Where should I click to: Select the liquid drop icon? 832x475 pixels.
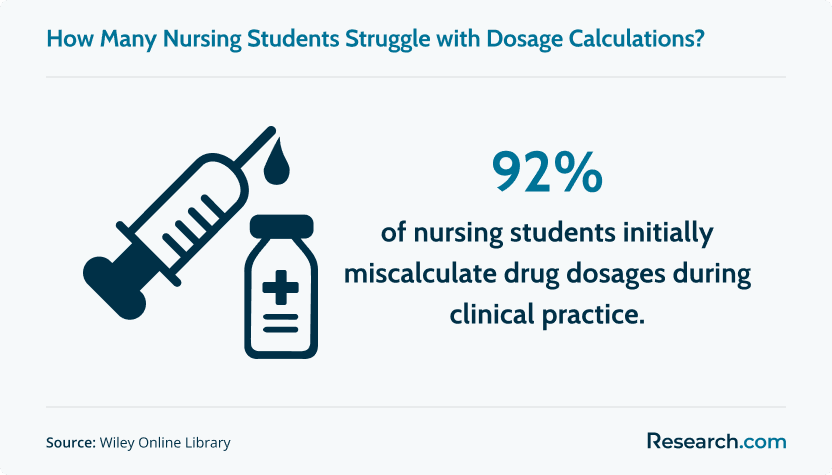pyautogui.click(x=276, y=161)
